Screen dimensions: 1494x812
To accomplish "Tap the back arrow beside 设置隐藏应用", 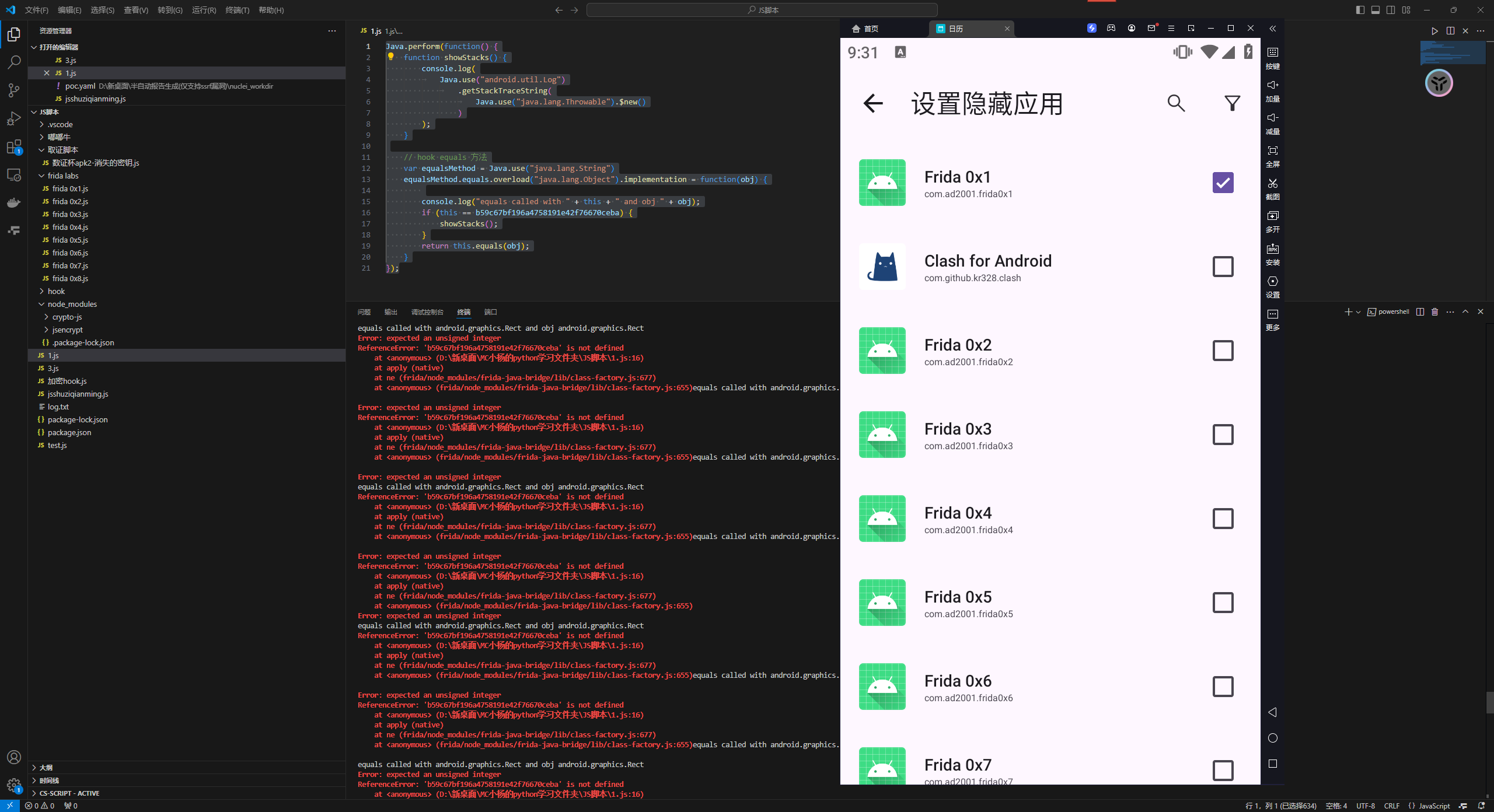I will tap(873, 103).
